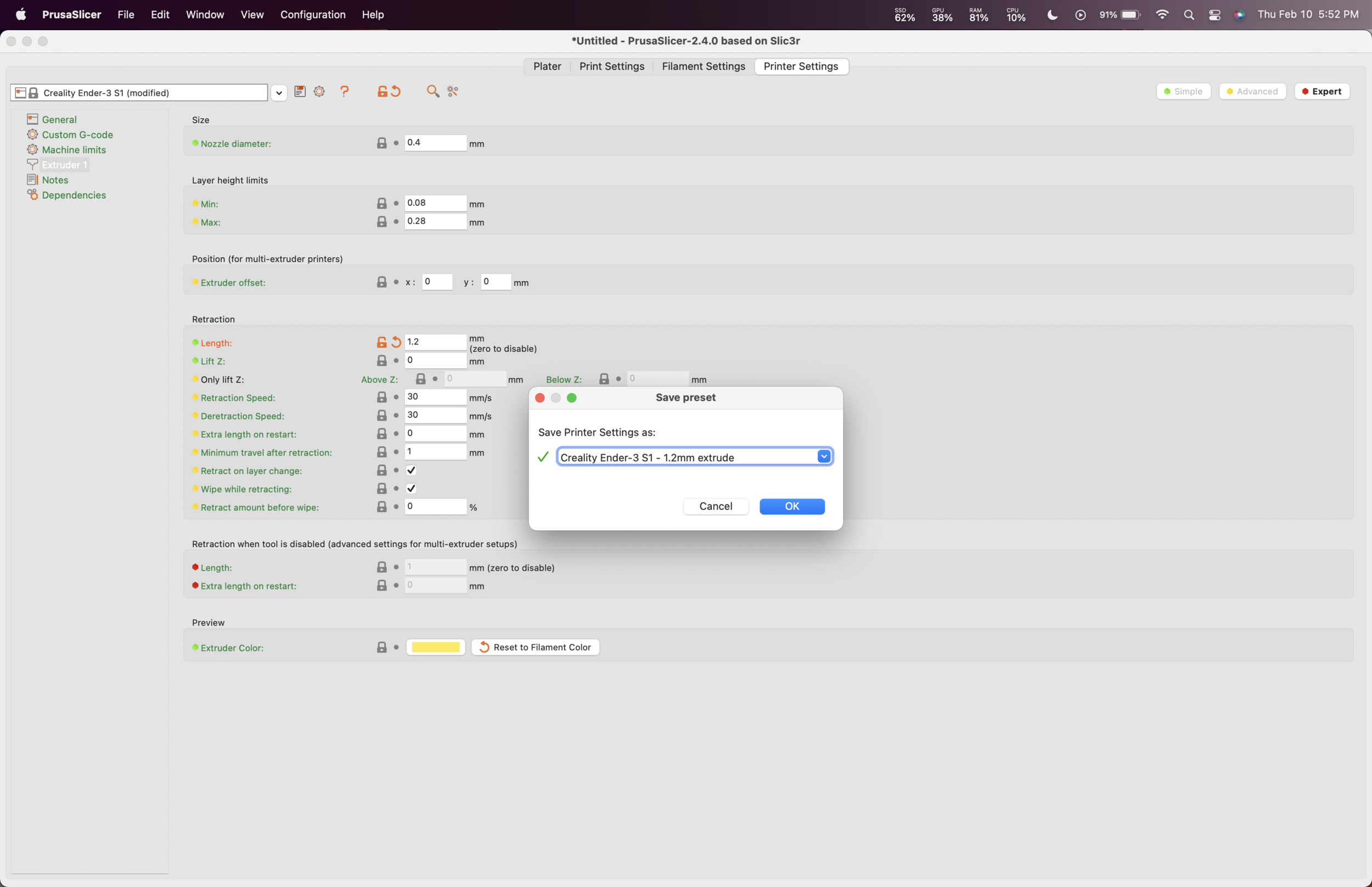Viewport: 1372px width, 887px height.
Task: Open the Edit menu
Action: [x=160, y=14]
